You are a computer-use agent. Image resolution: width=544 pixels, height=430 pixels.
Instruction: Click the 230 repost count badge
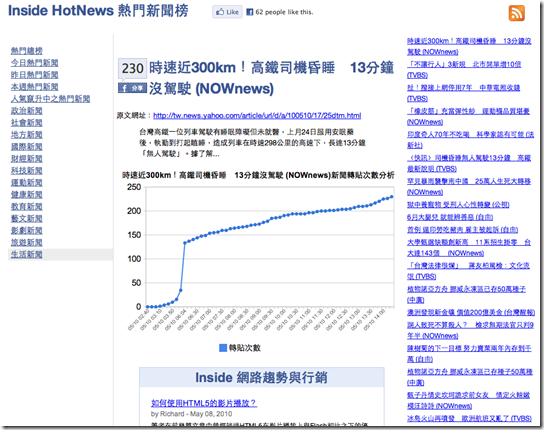132,68
